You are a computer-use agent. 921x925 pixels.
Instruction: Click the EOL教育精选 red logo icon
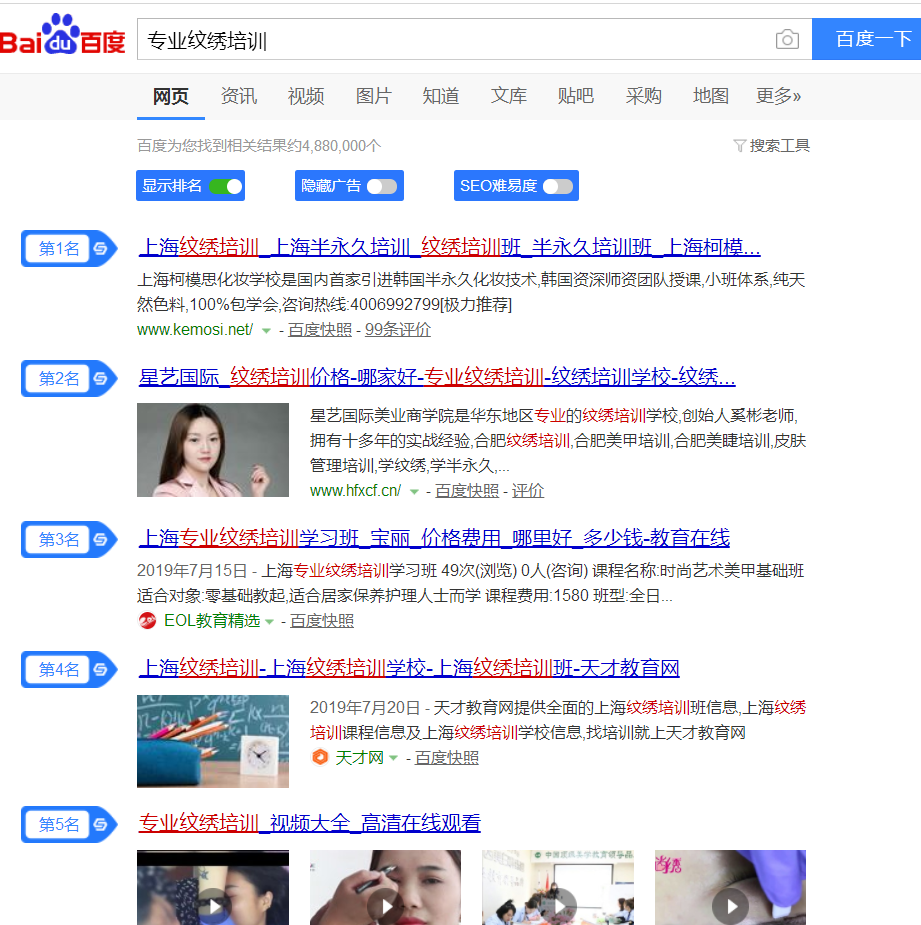tap(147, 621)
